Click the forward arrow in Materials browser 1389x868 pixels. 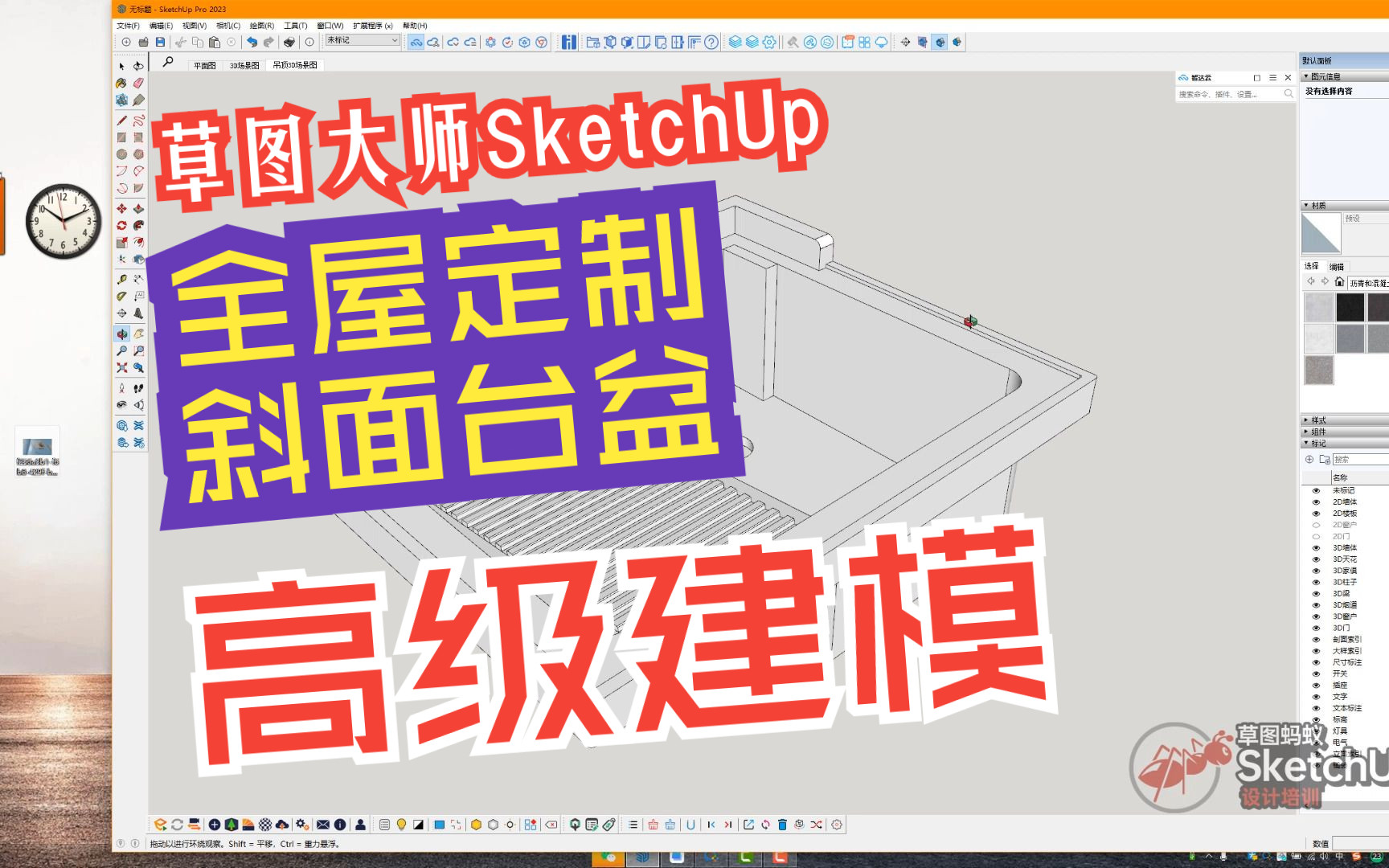(x=1325, y=281)
